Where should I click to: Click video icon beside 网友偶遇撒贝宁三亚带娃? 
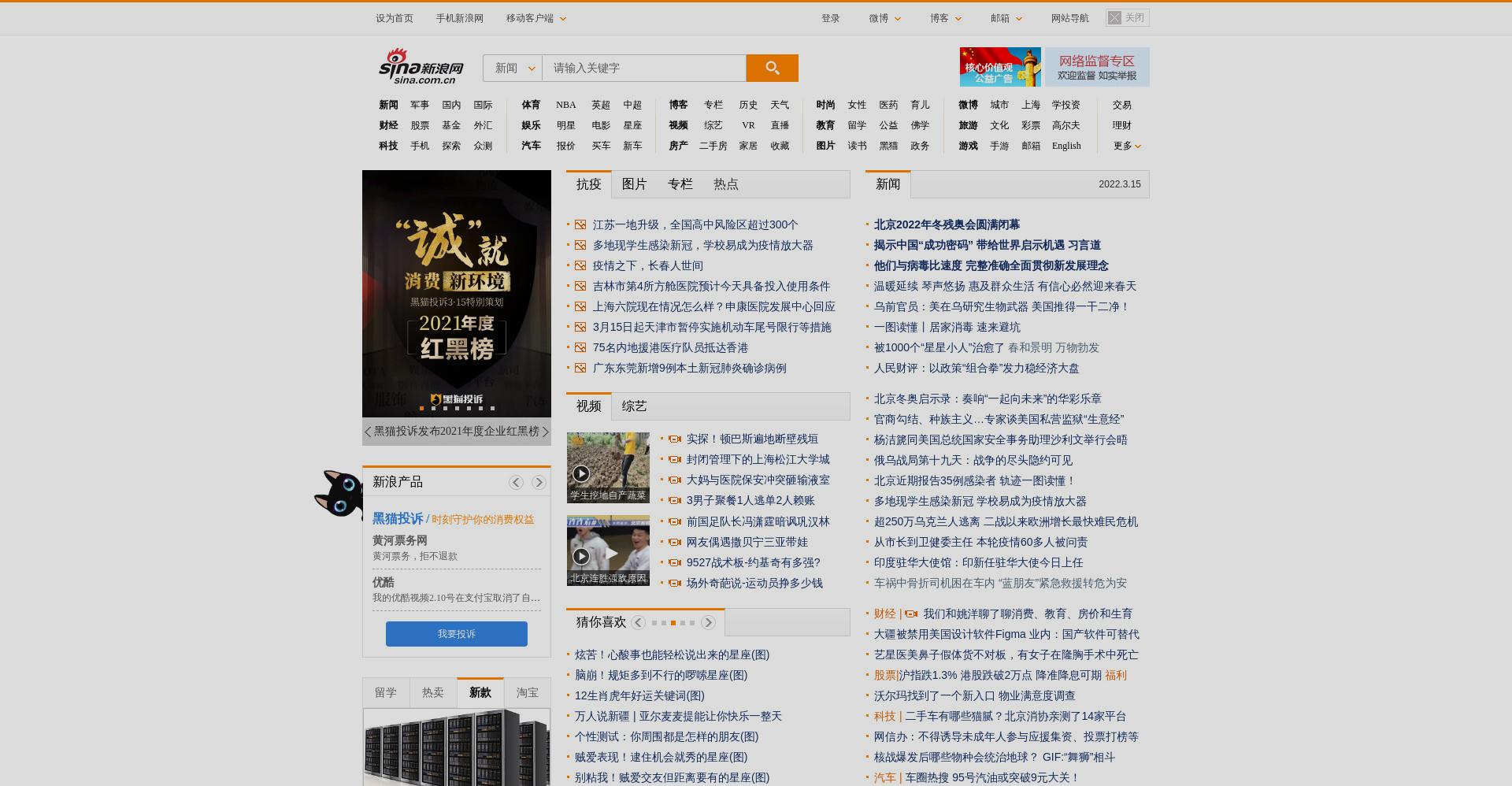675,542
